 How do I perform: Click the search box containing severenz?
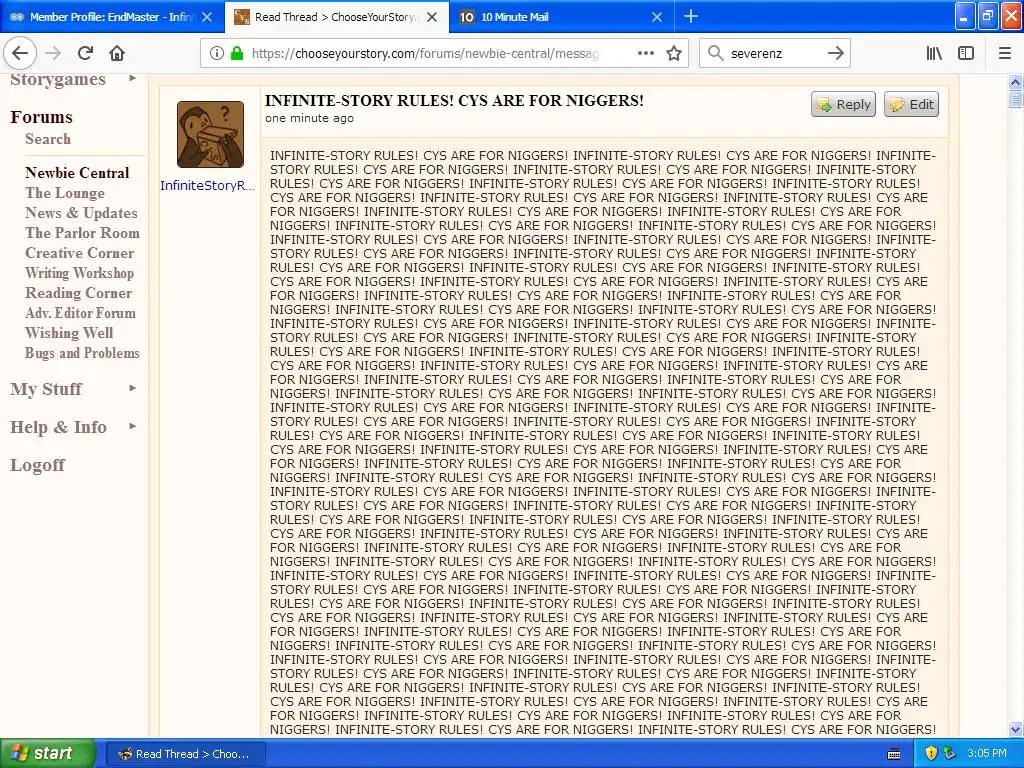coord(773,53)
